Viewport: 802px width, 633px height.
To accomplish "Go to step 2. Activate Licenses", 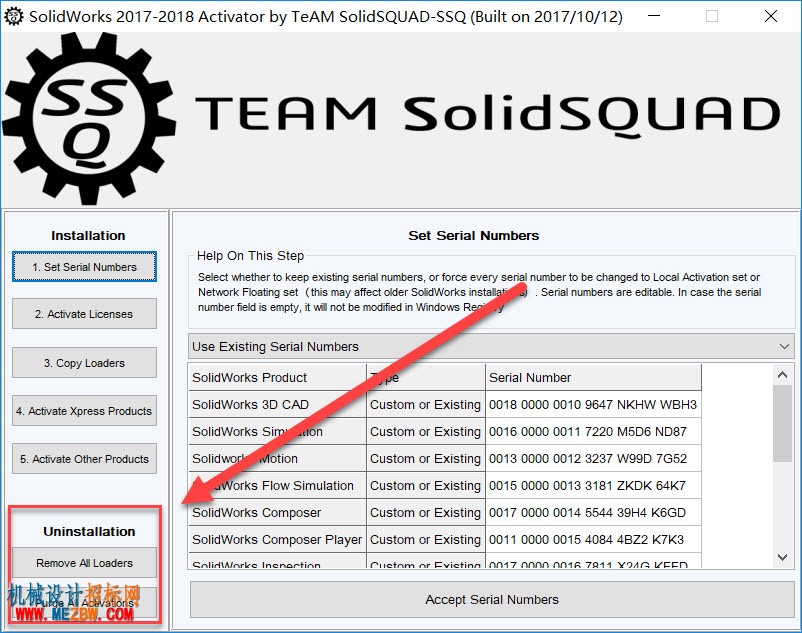I will [84, 314].
